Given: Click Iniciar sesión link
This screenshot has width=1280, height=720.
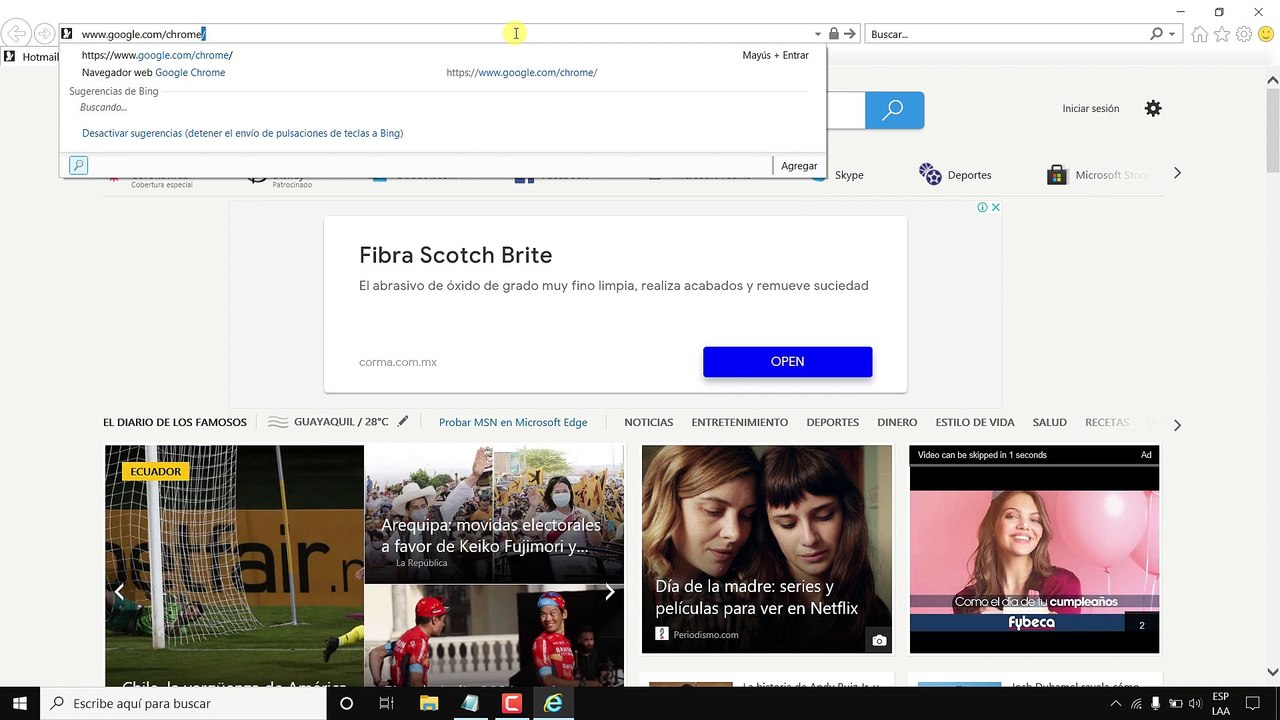Looking at the screenshot, I should point(1091,108).
